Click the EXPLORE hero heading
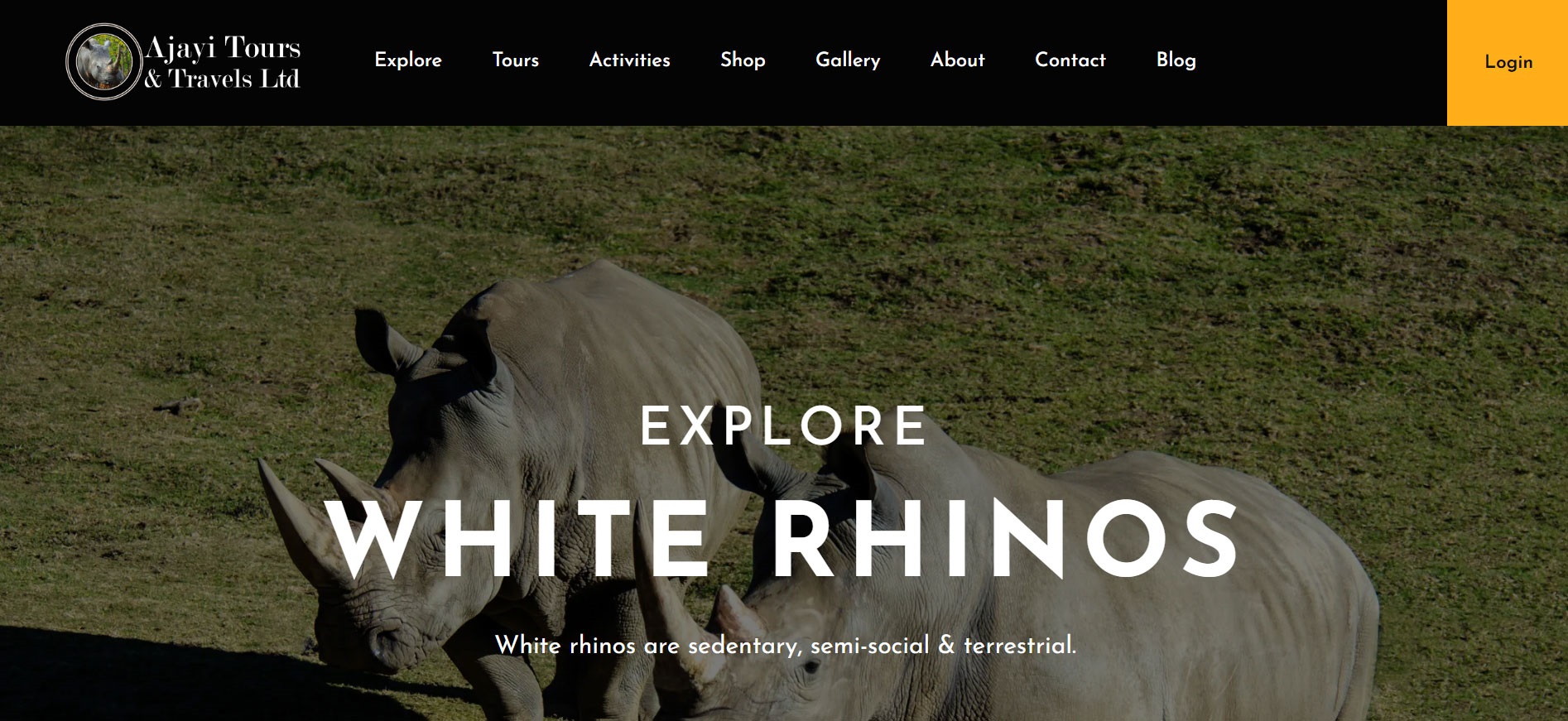The image size is (1568, 721). [x=784, y=425]
